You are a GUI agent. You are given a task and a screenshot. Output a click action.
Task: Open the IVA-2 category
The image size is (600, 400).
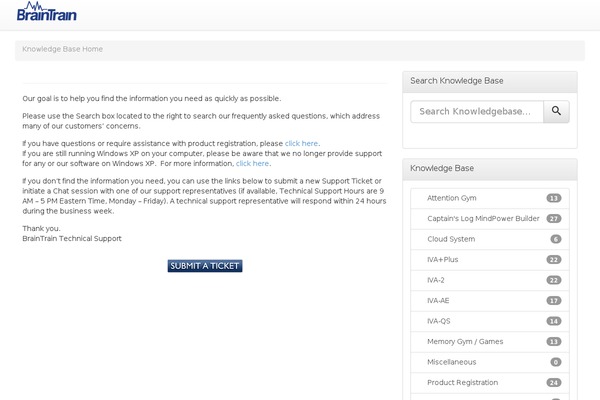click(x=490, y=280)
